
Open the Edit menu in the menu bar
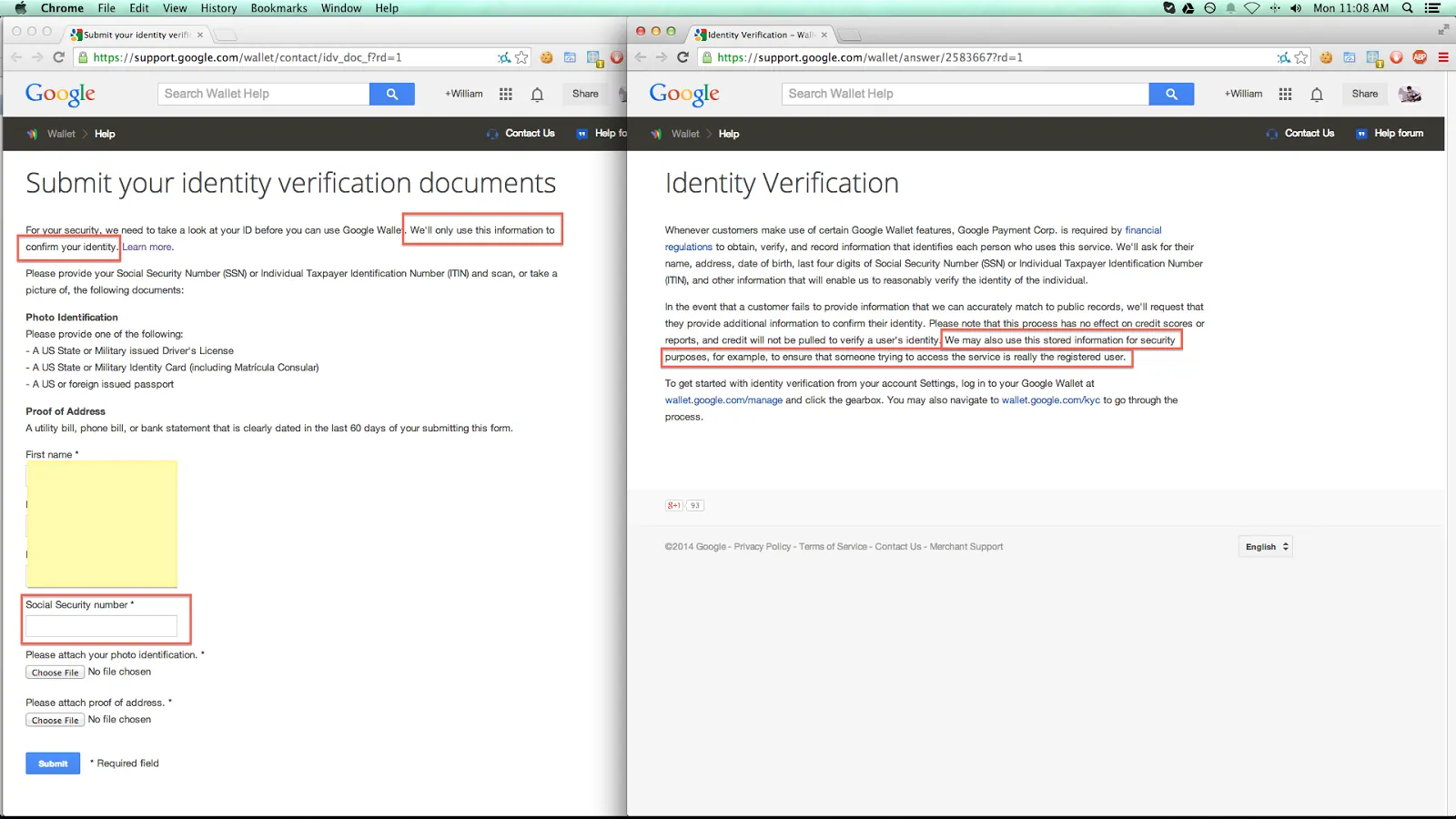139,8
